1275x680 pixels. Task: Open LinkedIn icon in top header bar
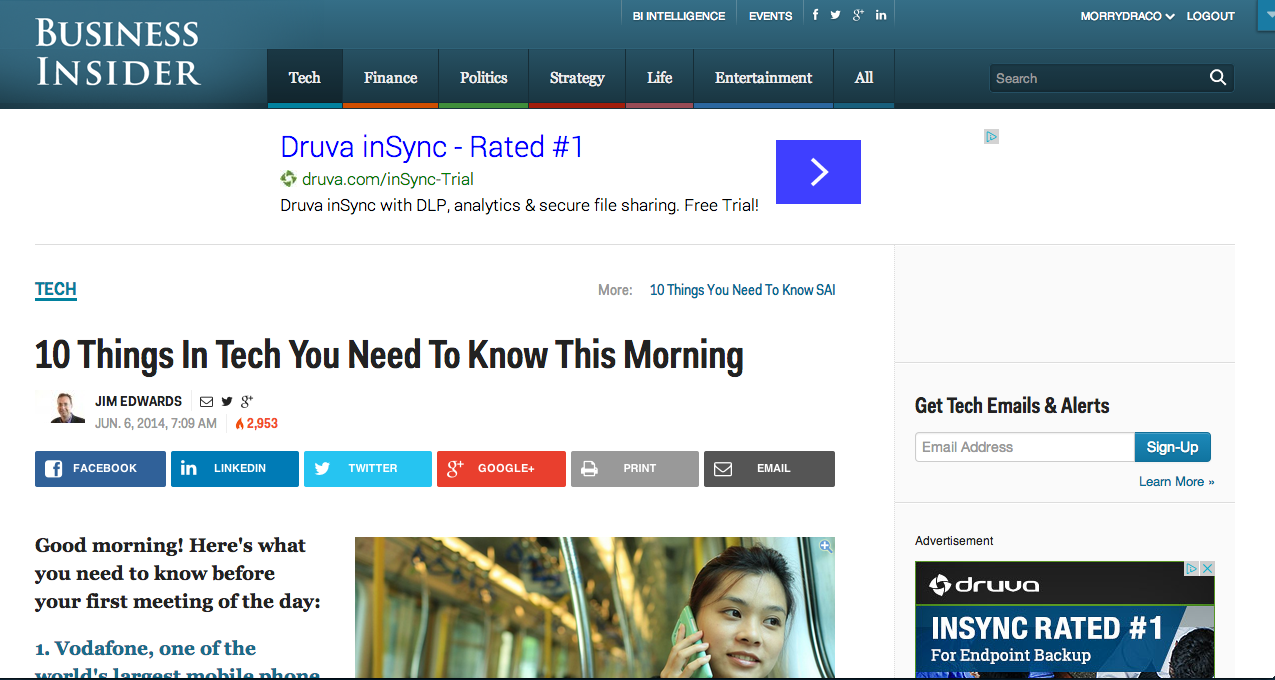pyautogui.click(x=881, y=15)
